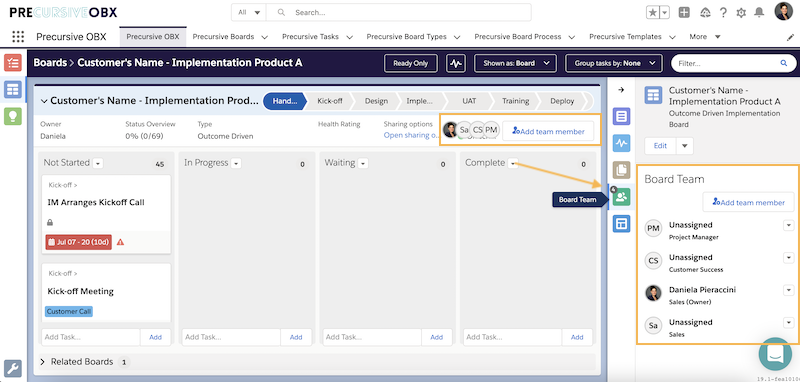The width and height of the screenshot is (800, 382).
Task: Open the tan documents panel icon
Action: tap(621, 170)
